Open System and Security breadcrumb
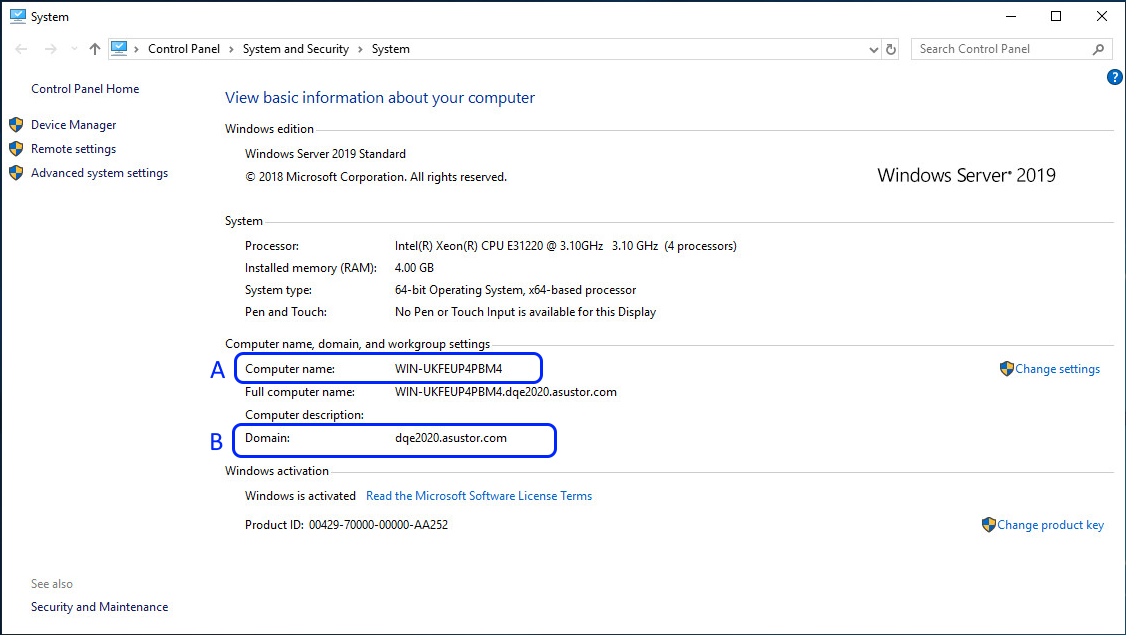 click(x=296, y=49)
